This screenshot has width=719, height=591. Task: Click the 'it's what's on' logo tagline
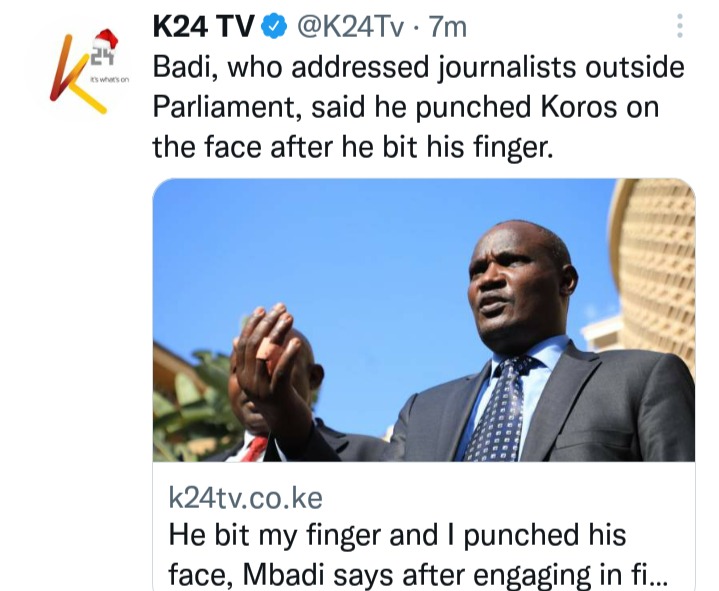(x=110, y=80)
